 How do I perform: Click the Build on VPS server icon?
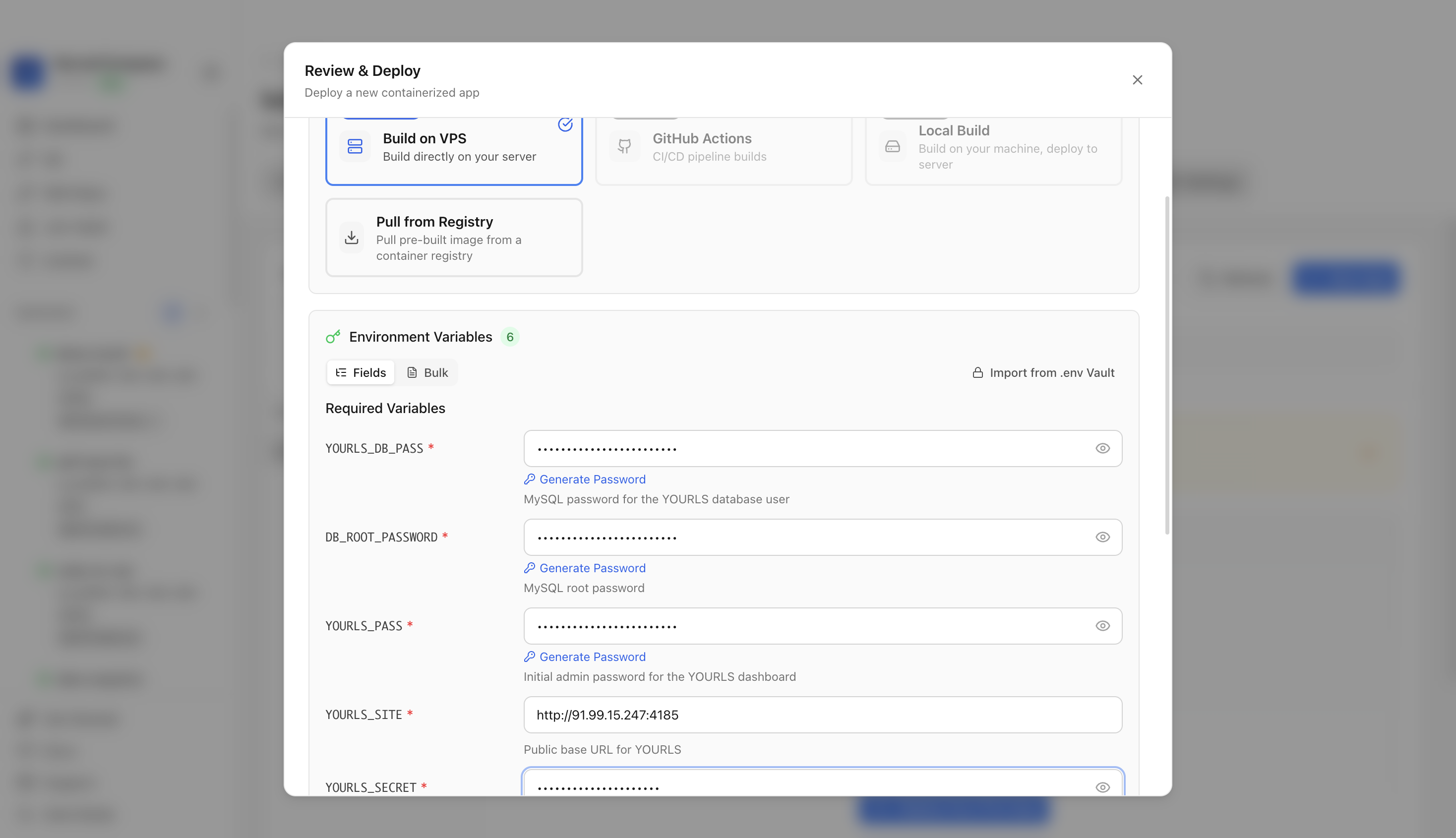tap(355, 147)
